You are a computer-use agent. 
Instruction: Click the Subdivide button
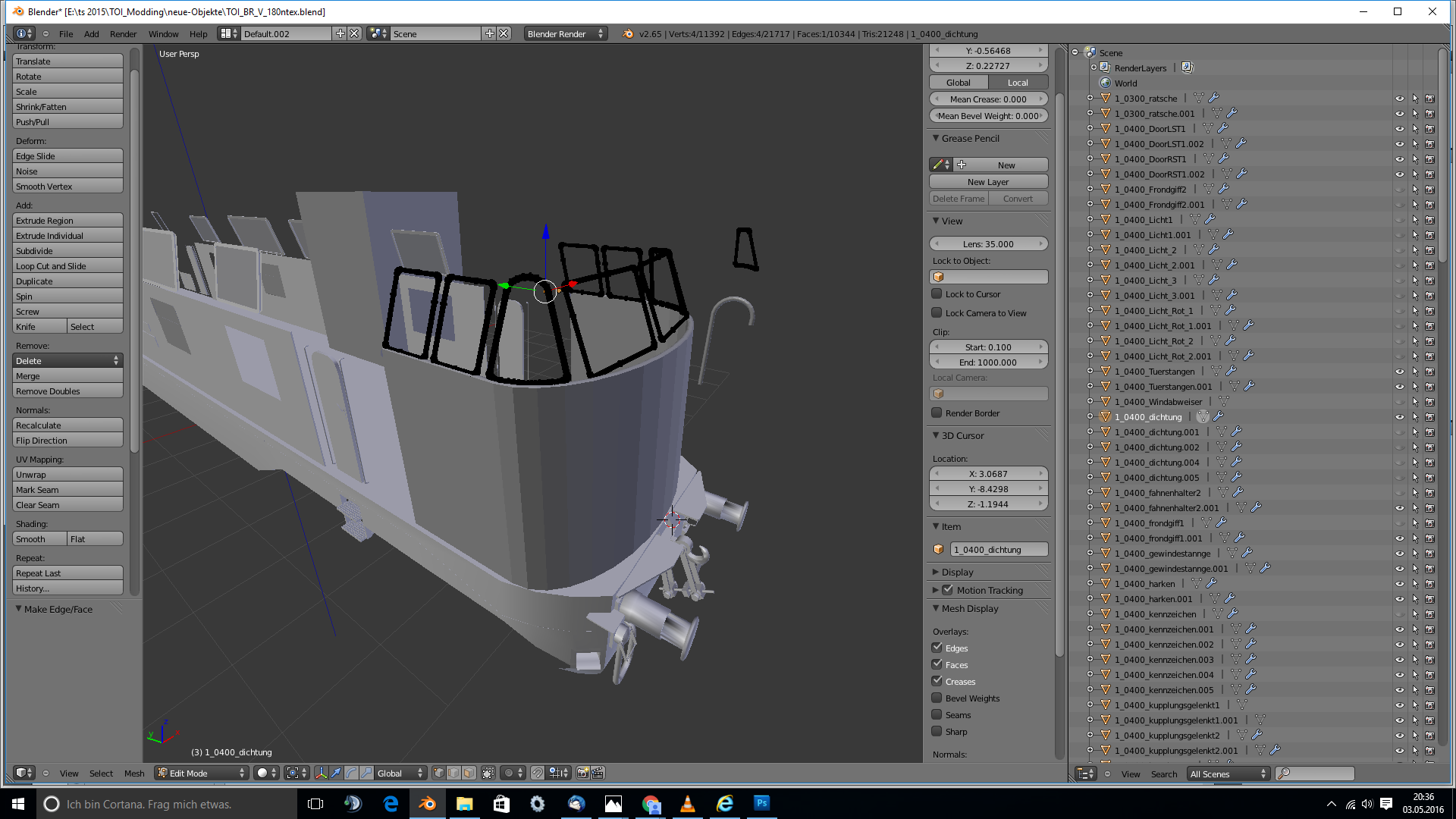[67, 251]
